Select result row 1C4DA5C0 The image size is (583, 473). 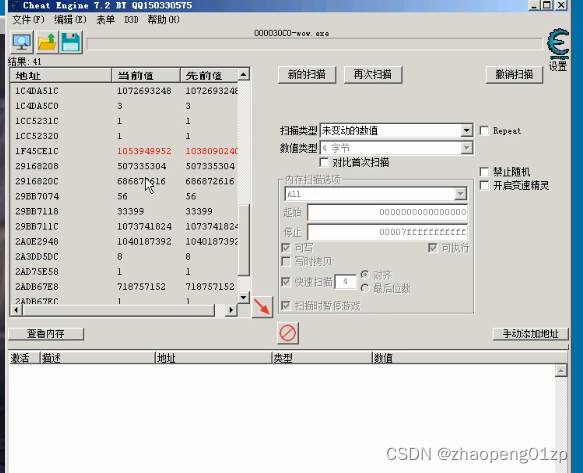(124, 106)
